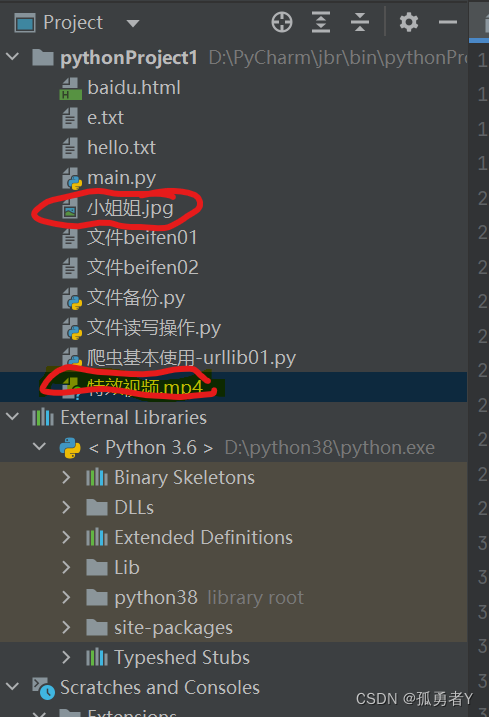Select hello.txt file
The image size is (489, 717).
click(x=122, y=148)
